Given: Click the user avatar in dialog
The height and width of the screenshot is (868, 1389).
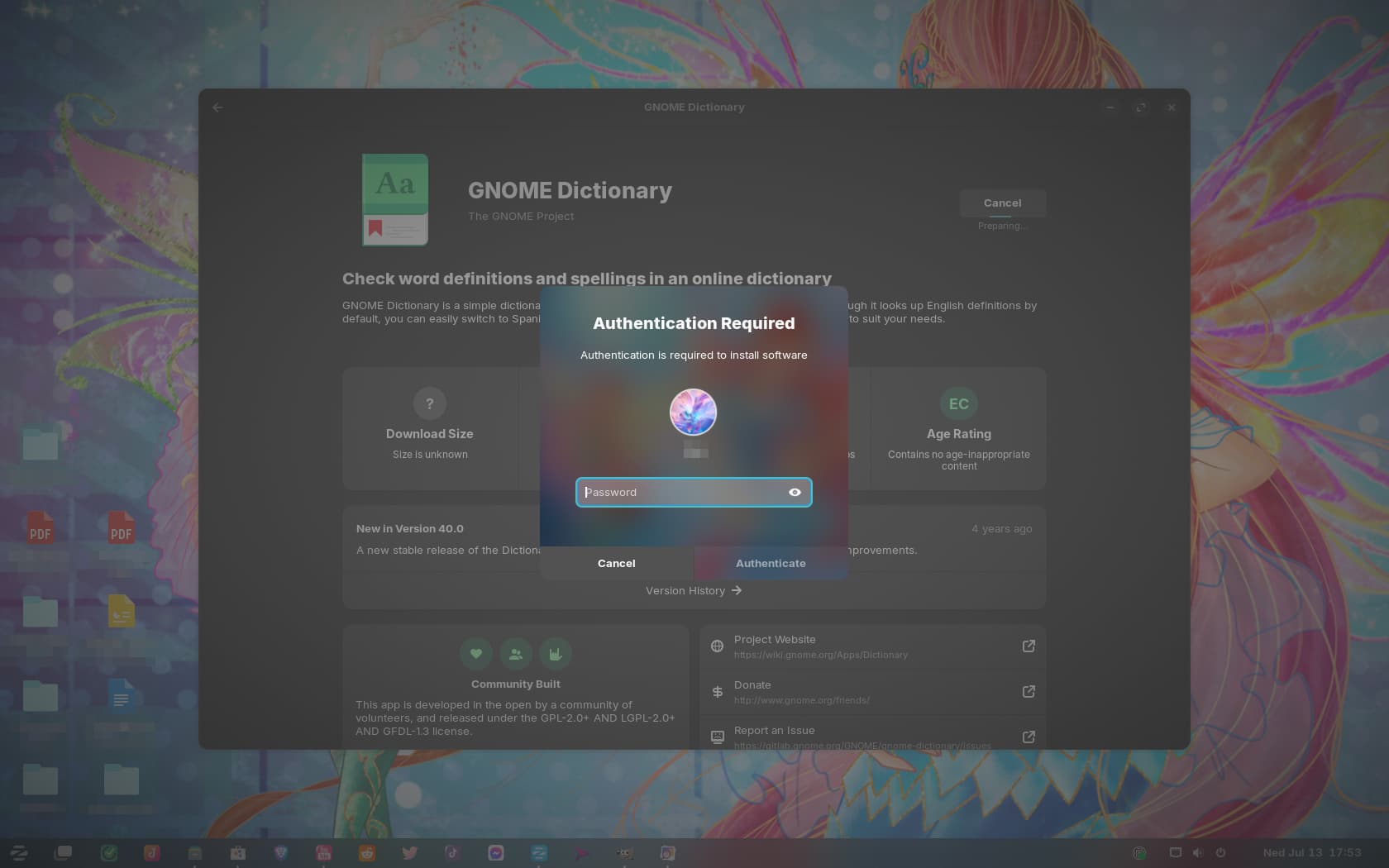Looking at the screenshot, I should (693, 412).
